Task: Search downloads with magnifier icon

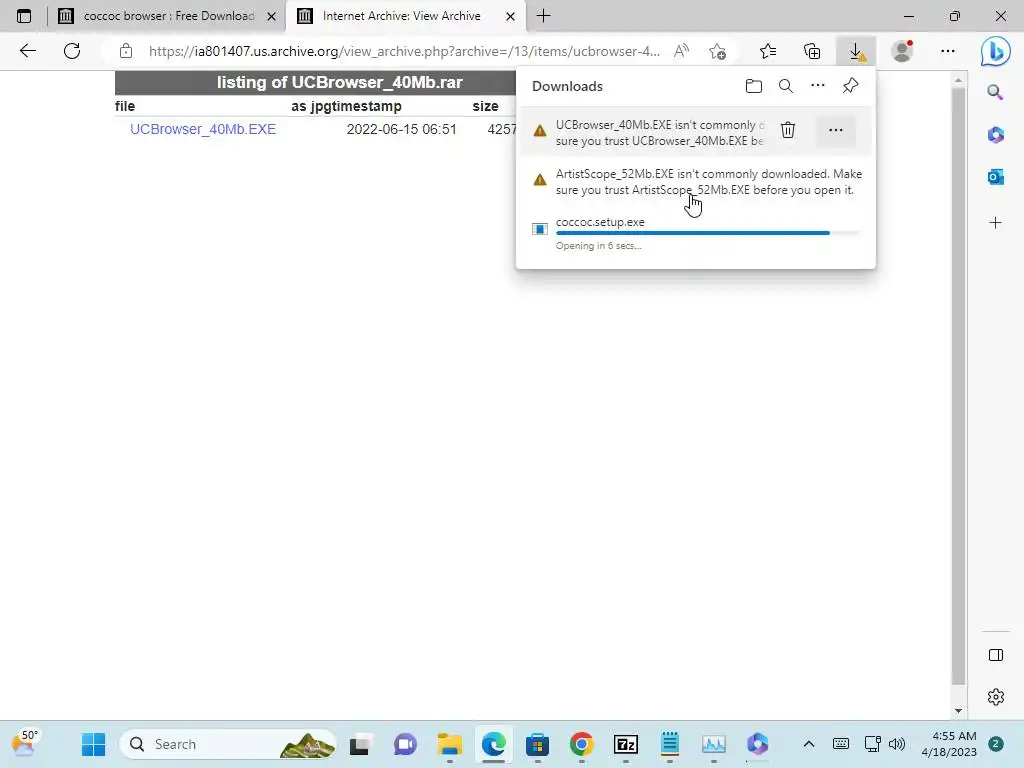Action: 786,86
